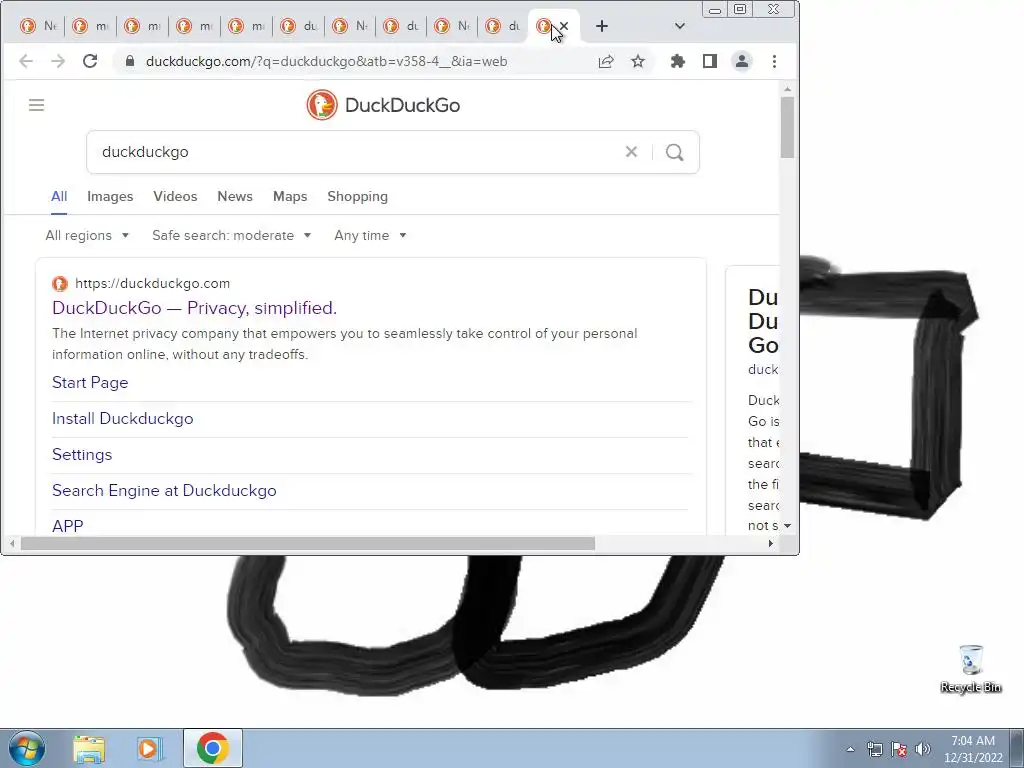The image size is (1024, 768).
Task: Click the scroll-right arrow of horizontal scrollbar
Action: click(x=771, y=543)
